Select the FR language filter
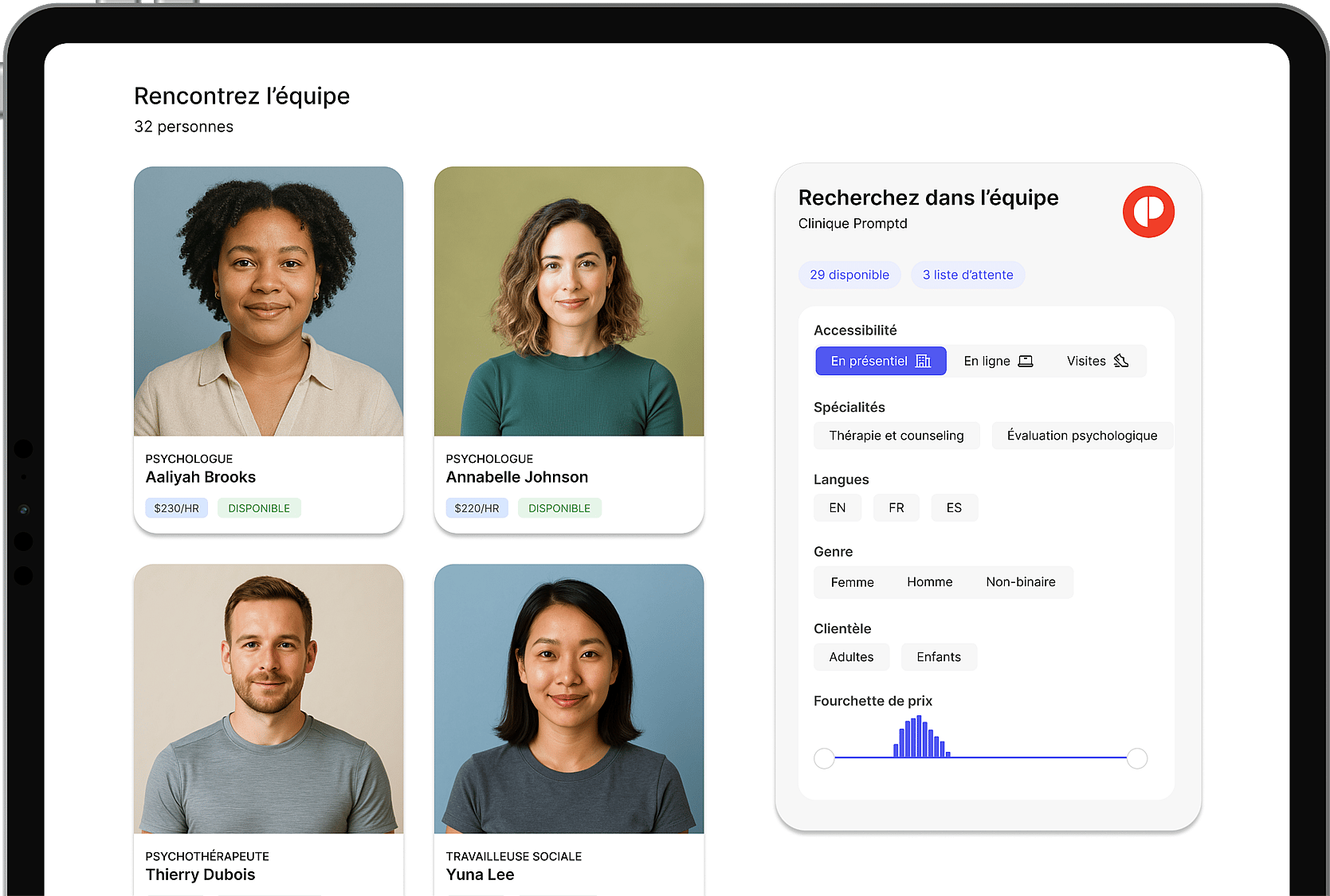 [896, 508]
